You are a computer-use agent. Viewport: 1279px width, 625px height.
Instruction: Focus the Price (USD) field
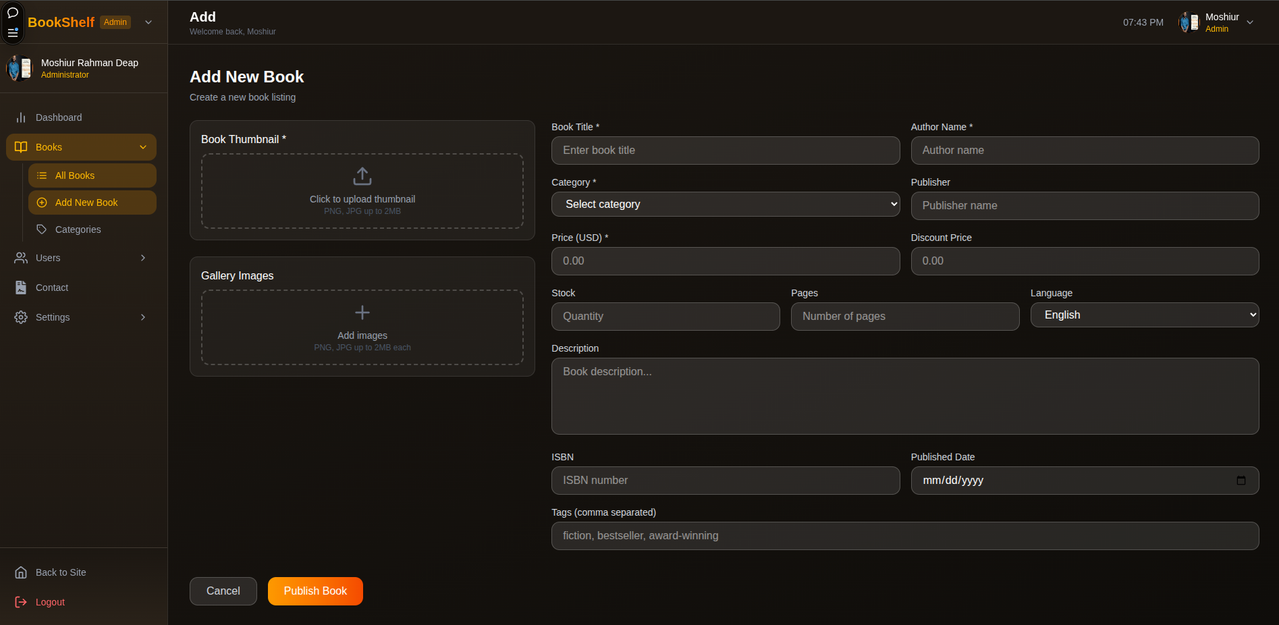coord(725,261)
